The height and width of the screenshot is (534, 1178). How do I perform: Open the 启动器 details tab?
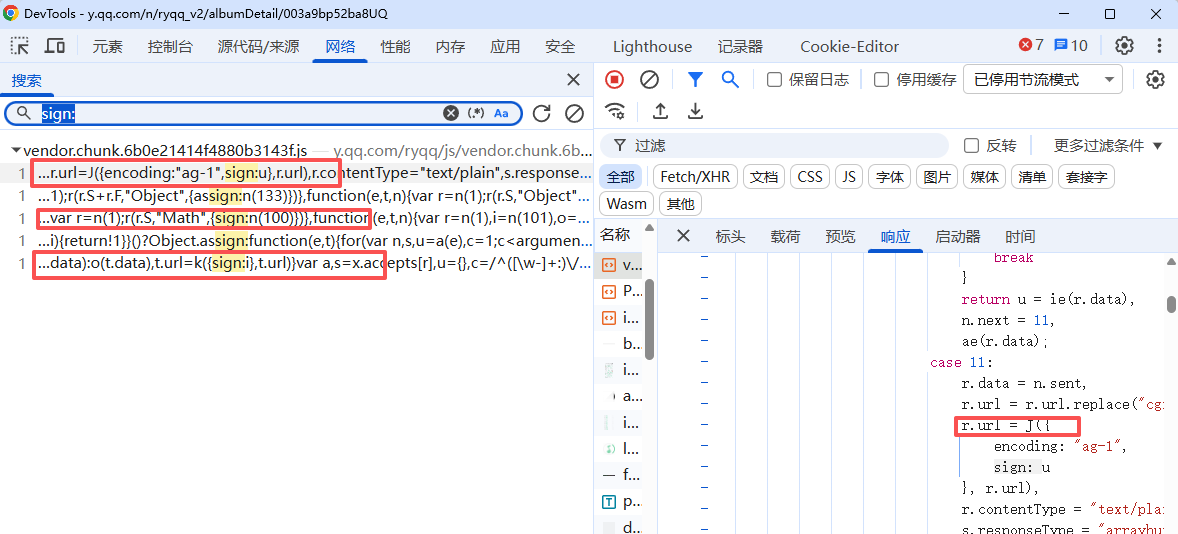click(958, 237)
